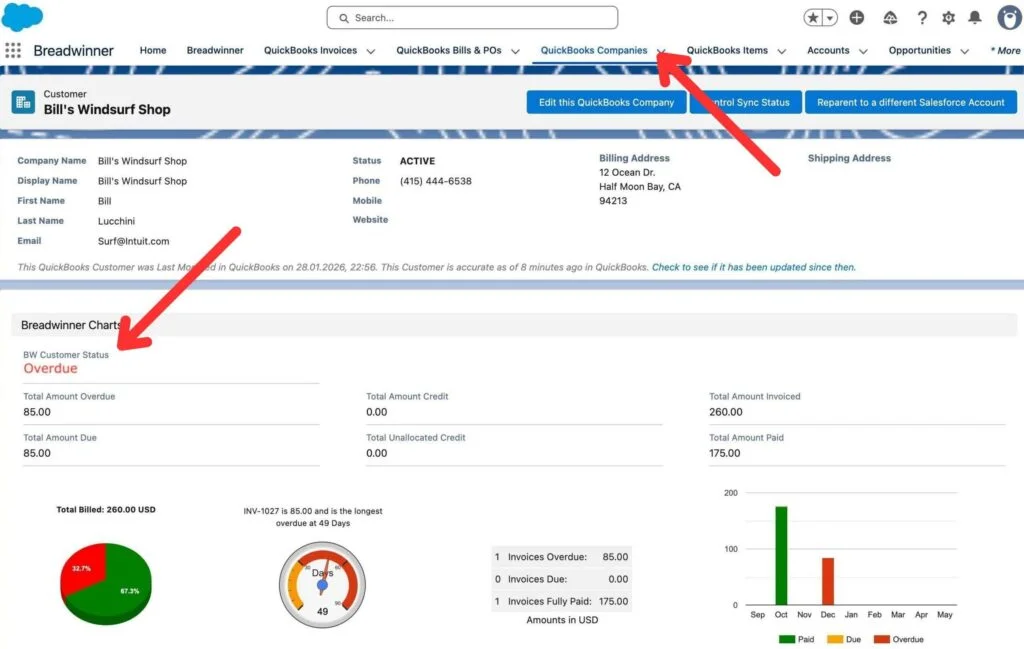Screen dimensions: 1024x649
Task: Click the Invoices Due row in summary
Action: click(x=562, y=579)
